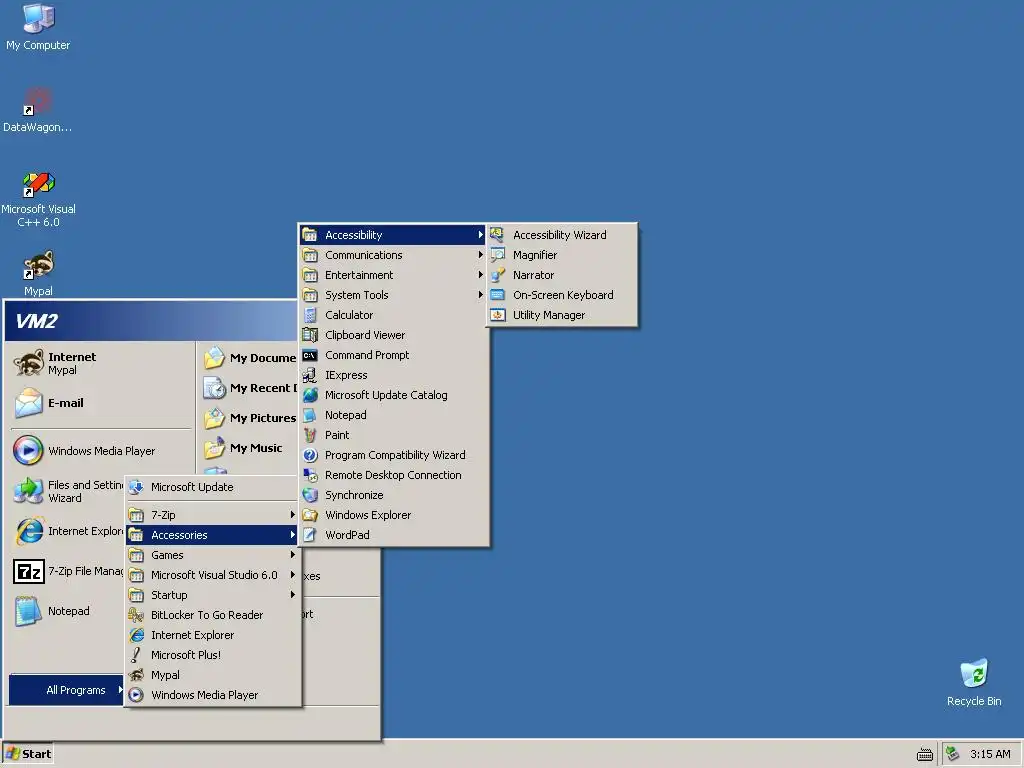Open My Documents in Start menu

[249, 358]
